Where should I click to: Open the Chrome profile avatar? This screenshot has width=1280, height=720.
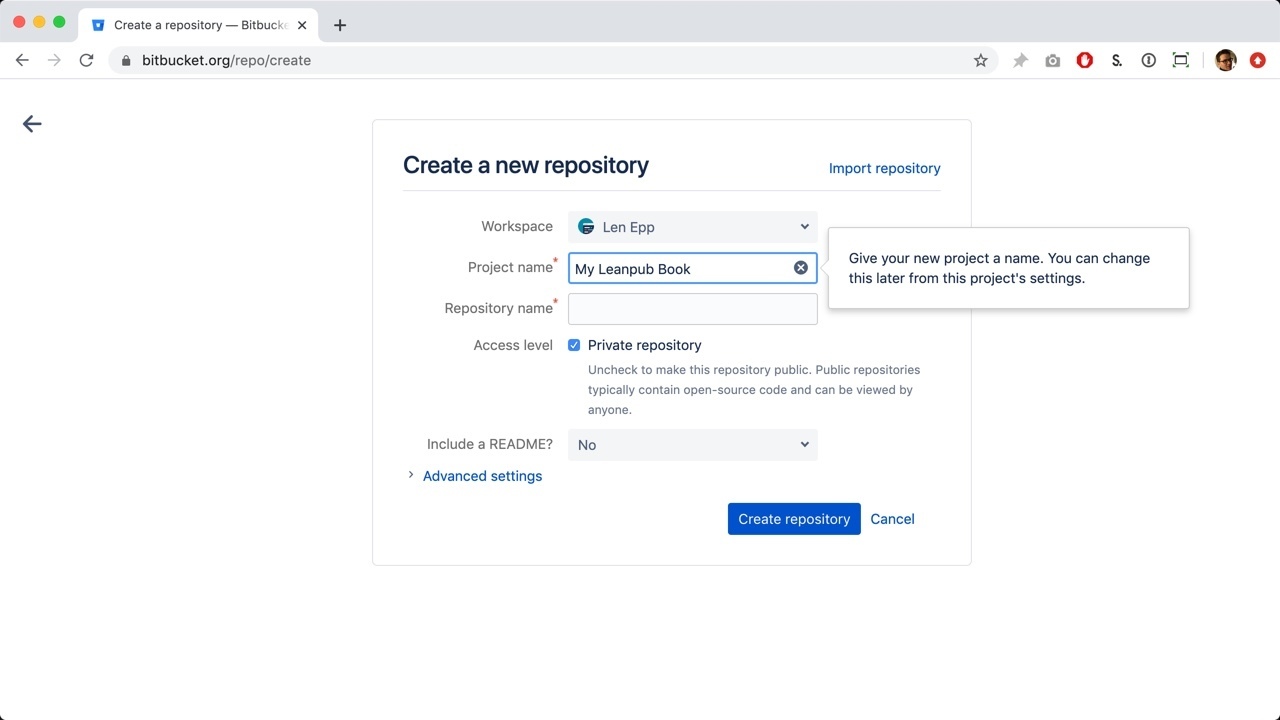click(x=1225, y=61)
